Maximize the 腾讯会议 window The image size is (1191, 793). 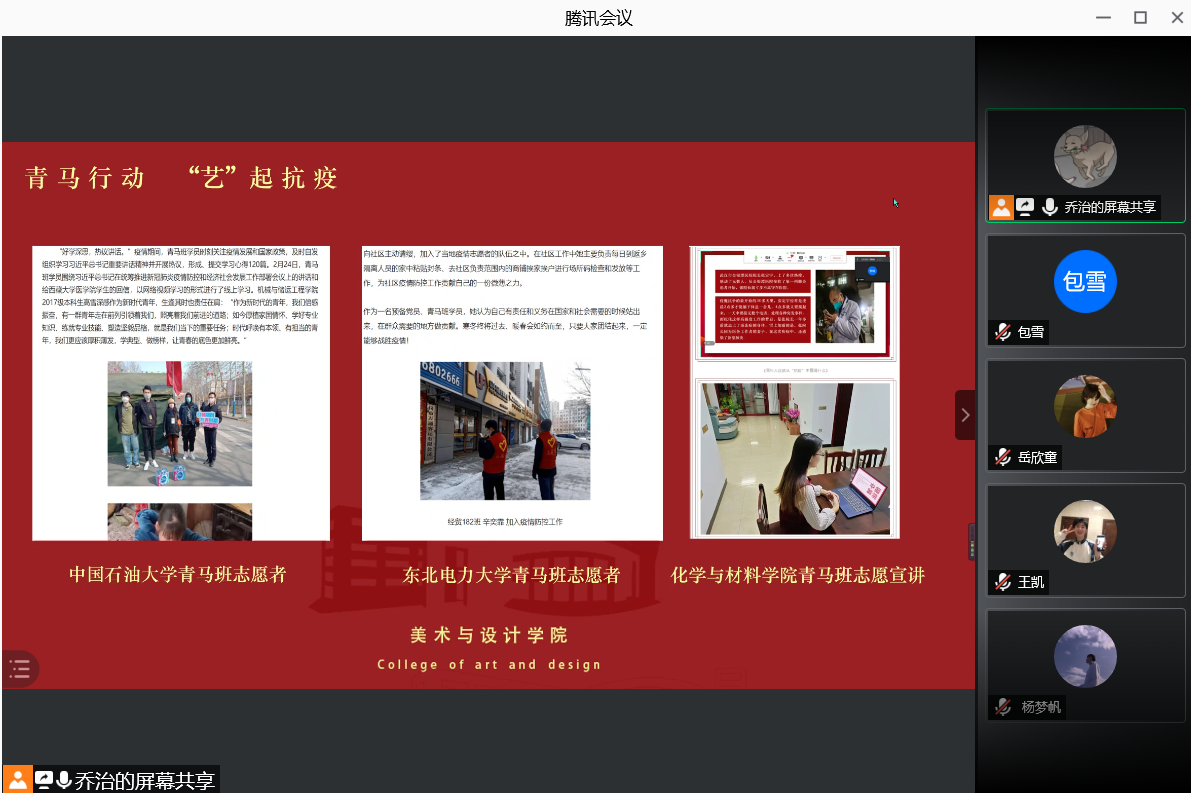click(x=1140, y=17)
